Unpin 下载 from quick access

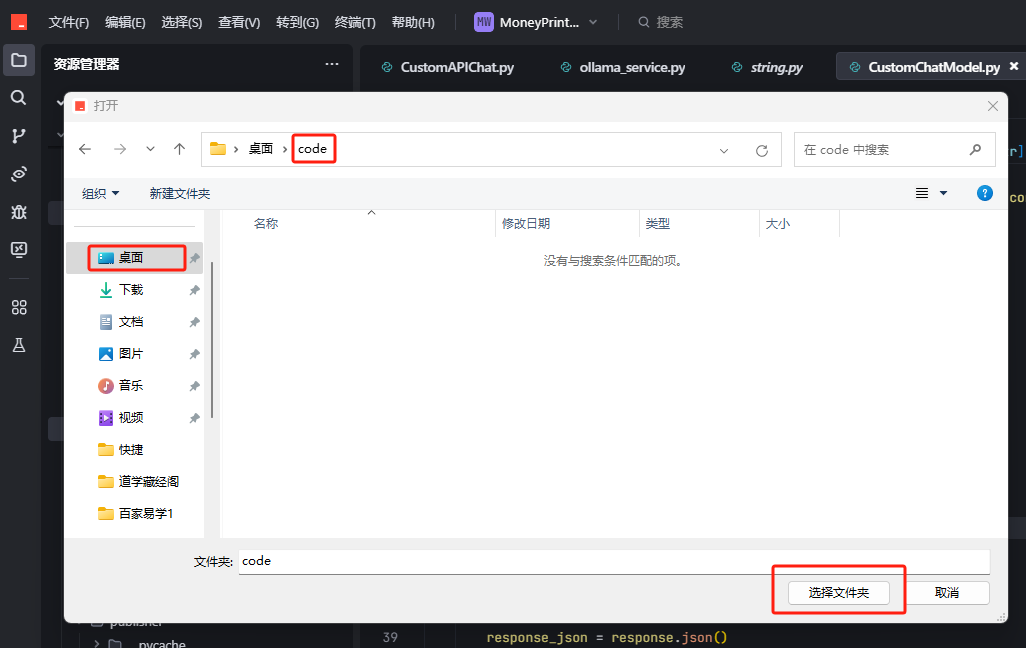[194, 290]
